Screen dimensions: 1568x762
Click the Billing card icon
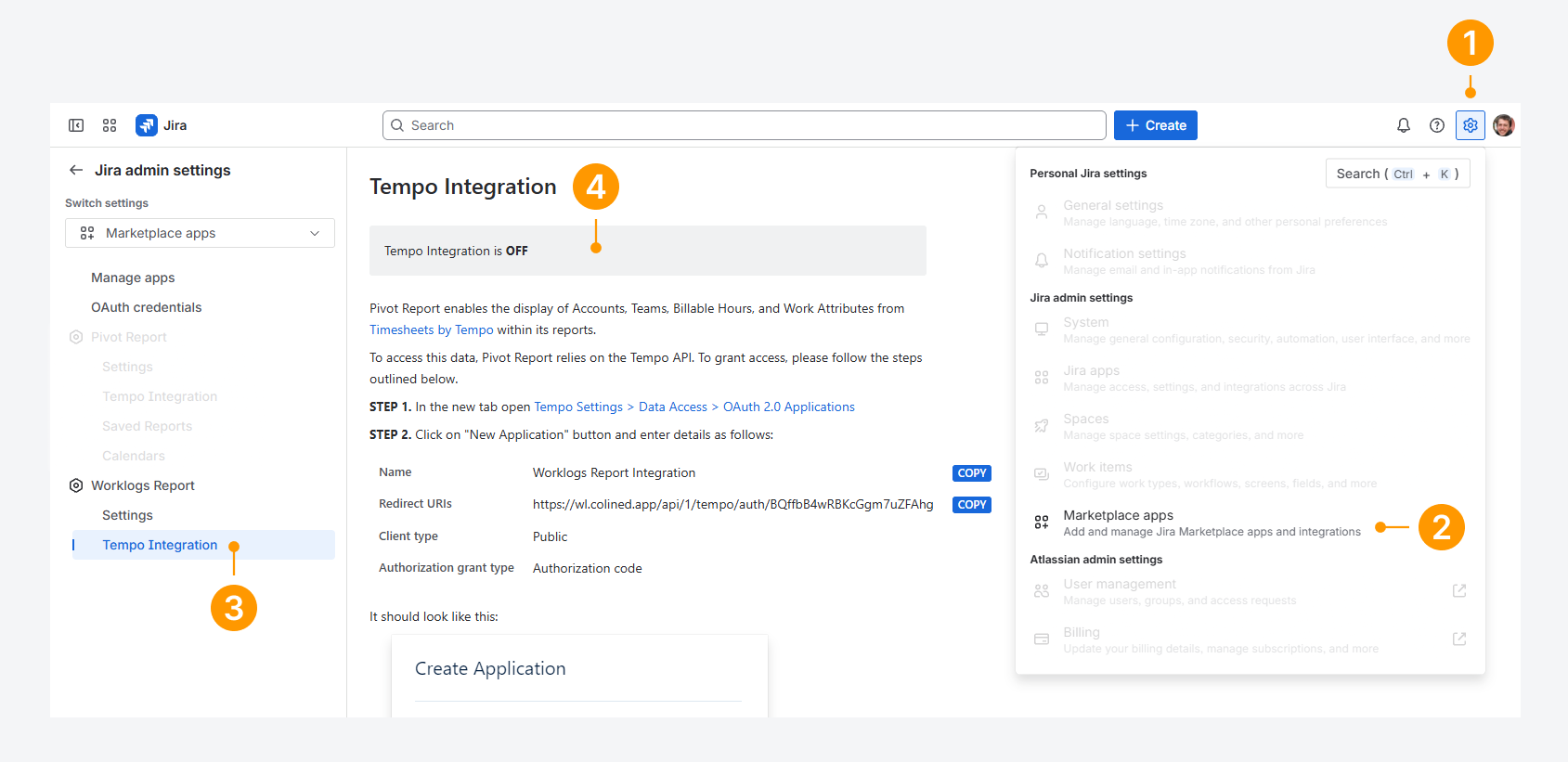click(x=1042, y=639)
